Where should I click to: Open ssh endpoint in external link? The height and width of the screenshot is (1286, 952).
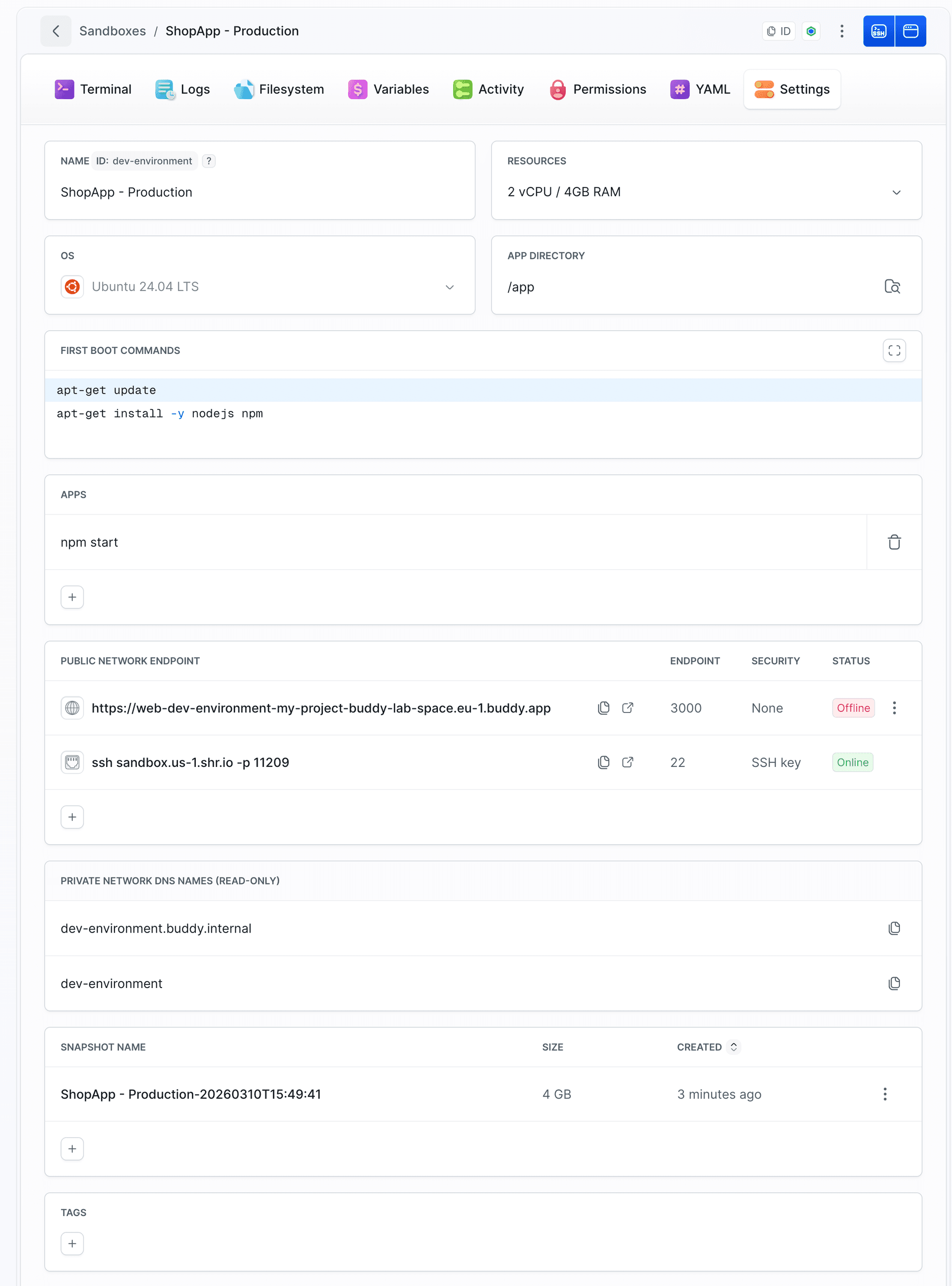pos(628,762)
